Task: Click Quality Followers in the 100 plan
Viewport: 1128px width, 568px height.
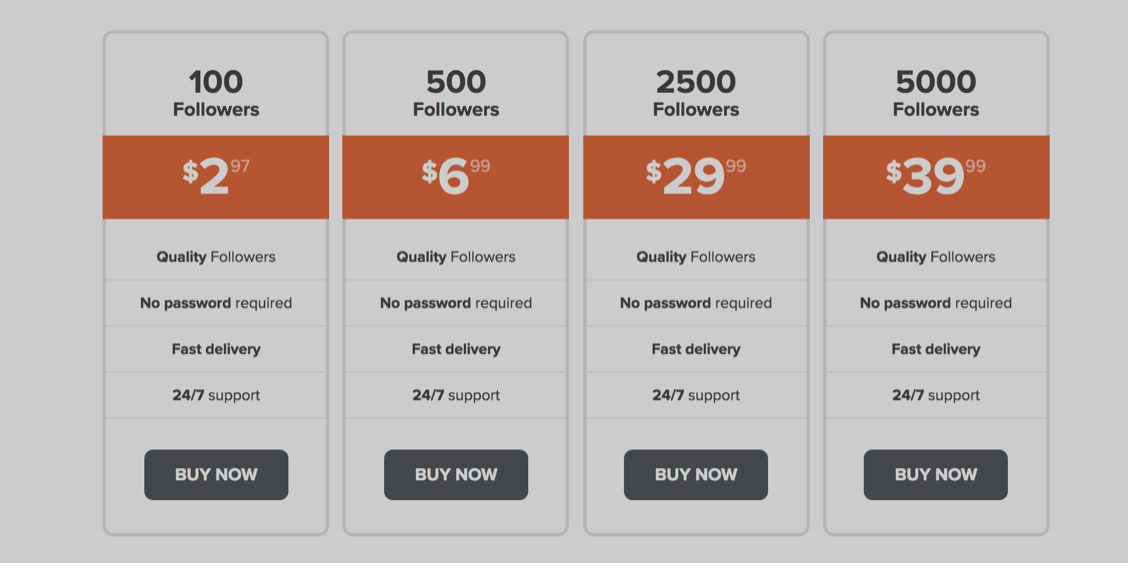Action: 216,257
